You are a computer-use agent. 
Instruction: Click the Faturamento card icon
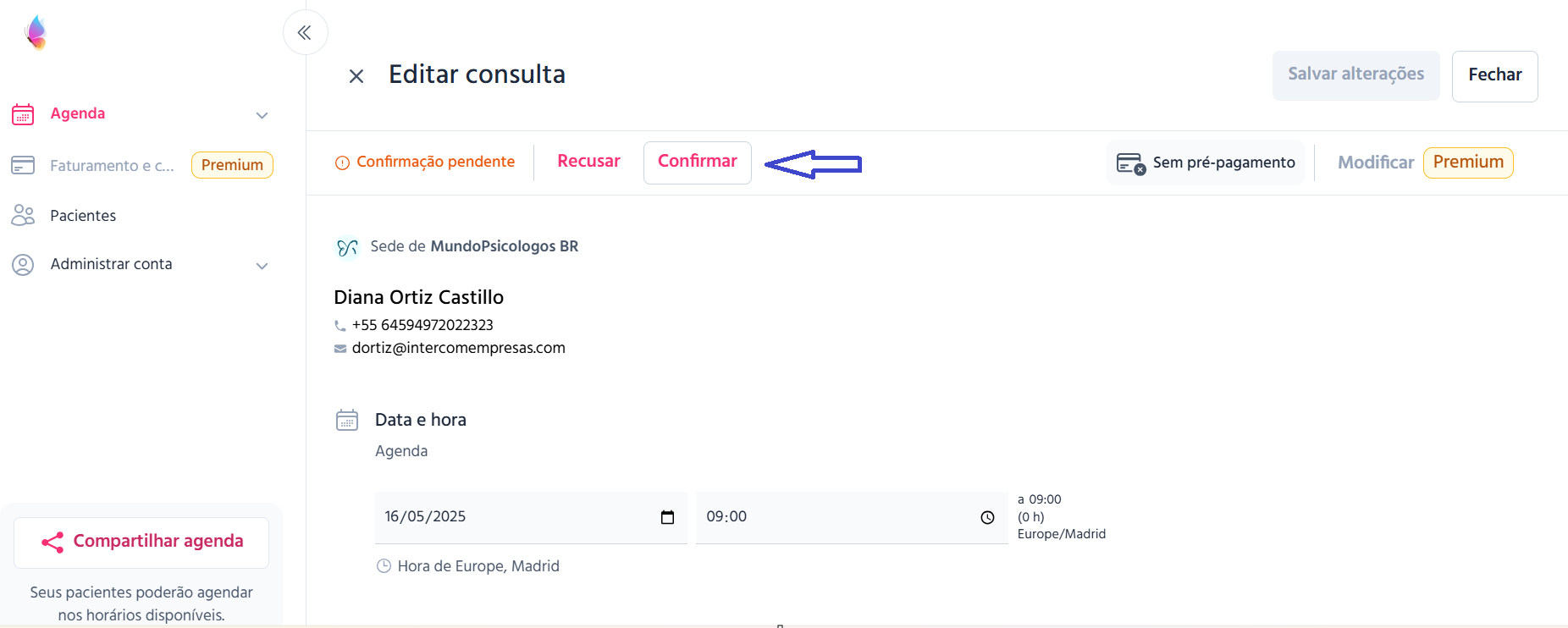pos(23,165)
